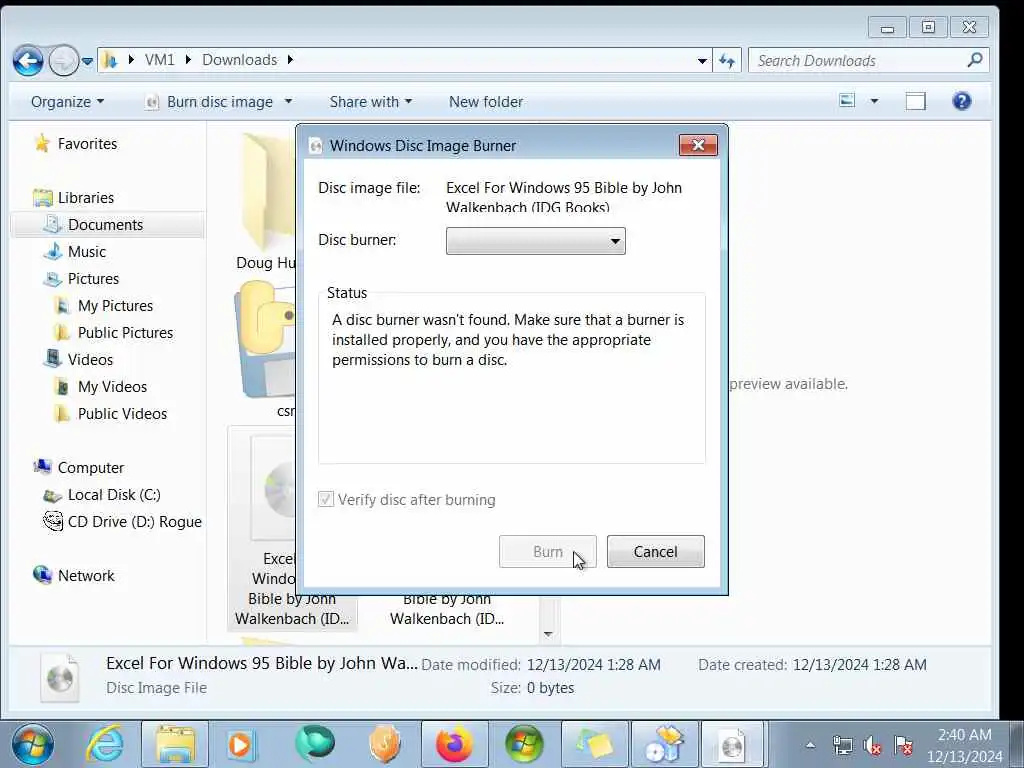Screen dimensions: 1024x768
Task: Click the search magnifier icon
Action: 975,60
